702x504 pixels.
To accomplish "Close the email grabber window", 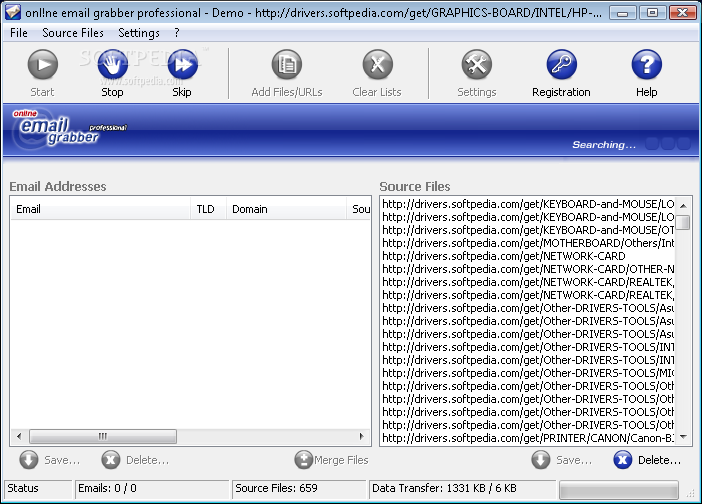I will (682, 13).
